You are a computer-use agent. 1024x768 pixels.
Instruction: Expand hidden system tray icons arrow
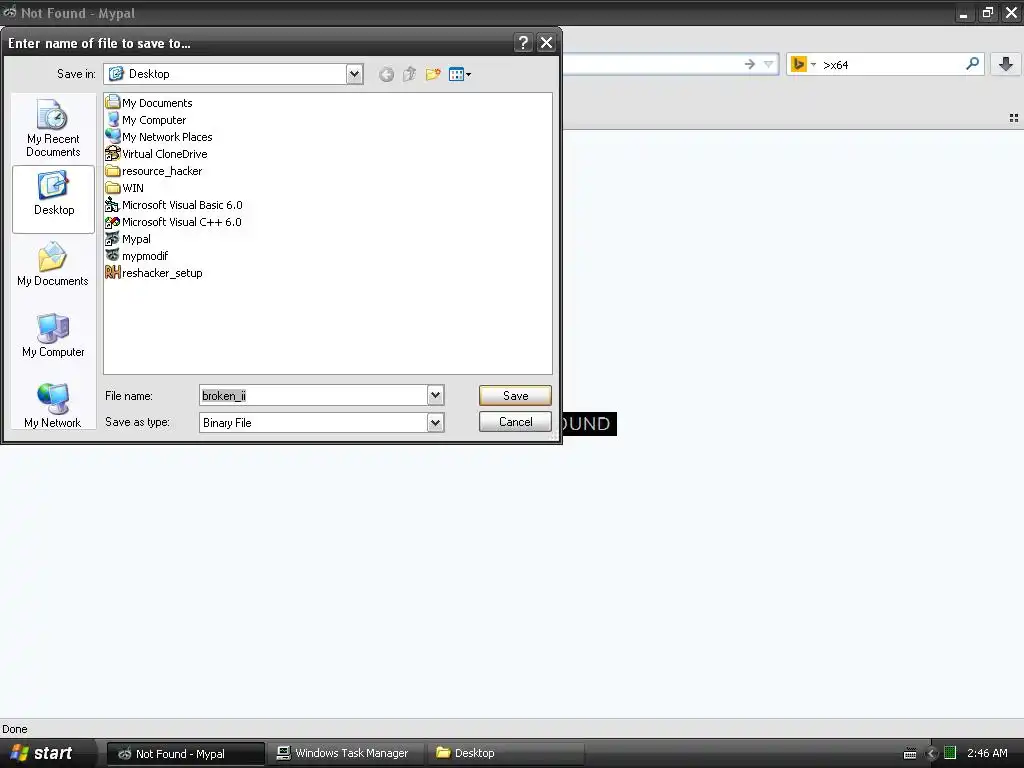click(x=932, y=754)
